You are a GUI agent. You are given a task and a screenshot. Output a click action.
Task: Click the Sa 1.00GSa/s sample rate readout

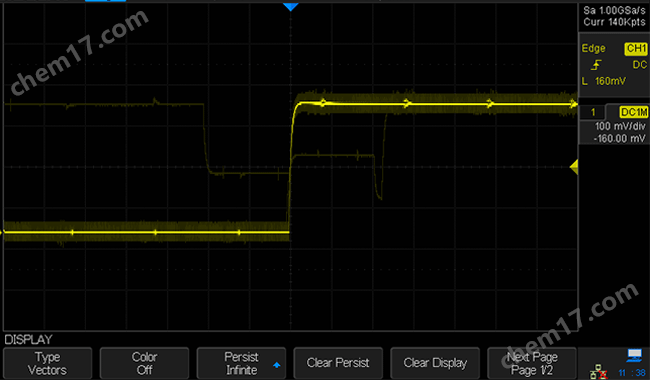[614, 10]
